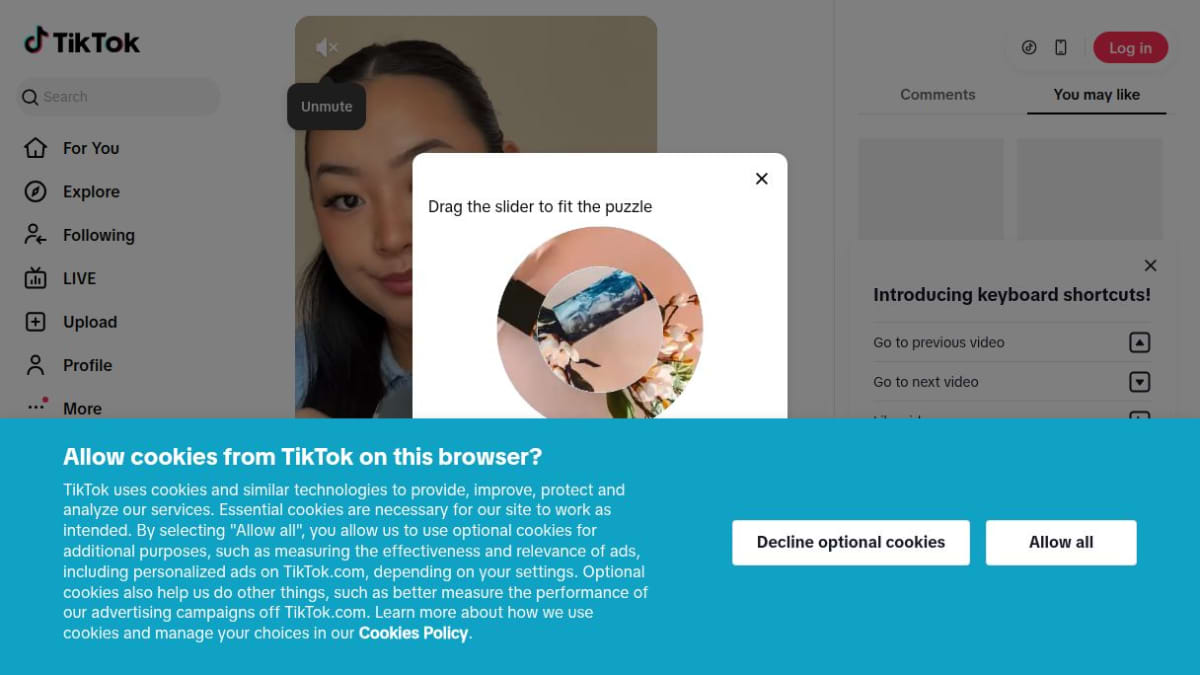This screenshot has width=1200, height=675.
Task: Click Decline optional cookies
Action: coord(851,542)
